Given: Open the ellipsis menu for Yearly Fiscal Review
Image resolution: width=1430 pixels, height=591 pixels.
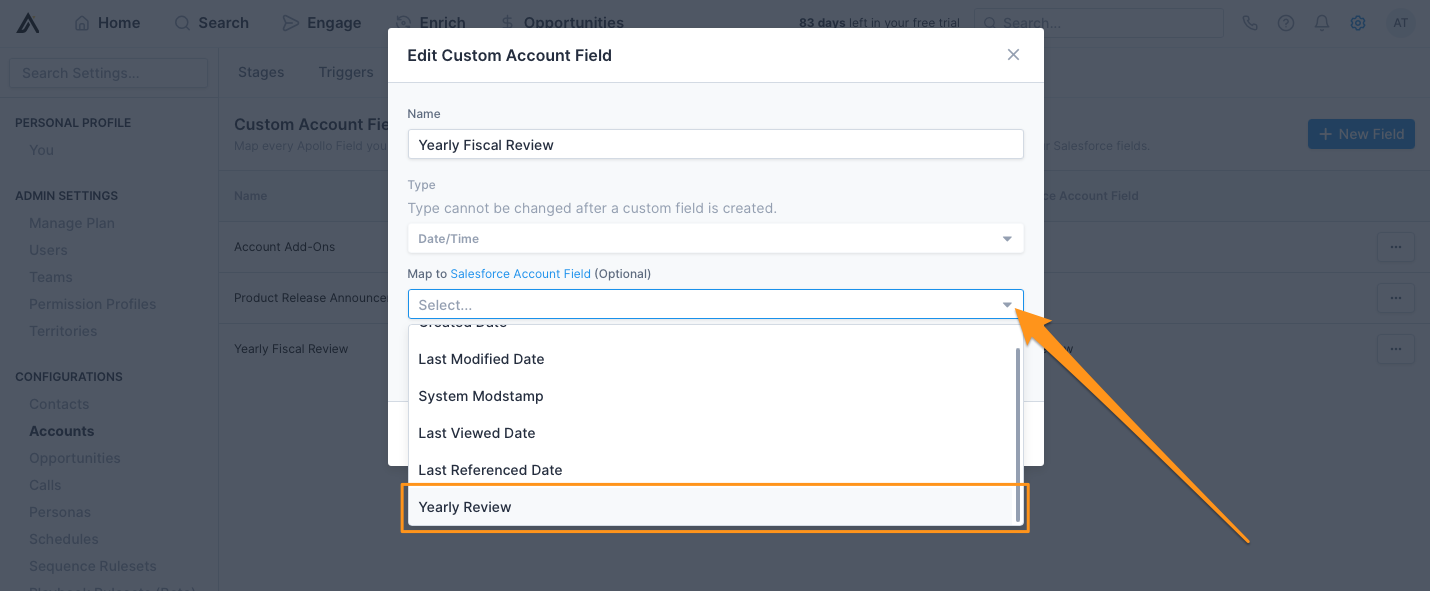Looking at the screenshot, I should click(x=1395, y=348).
